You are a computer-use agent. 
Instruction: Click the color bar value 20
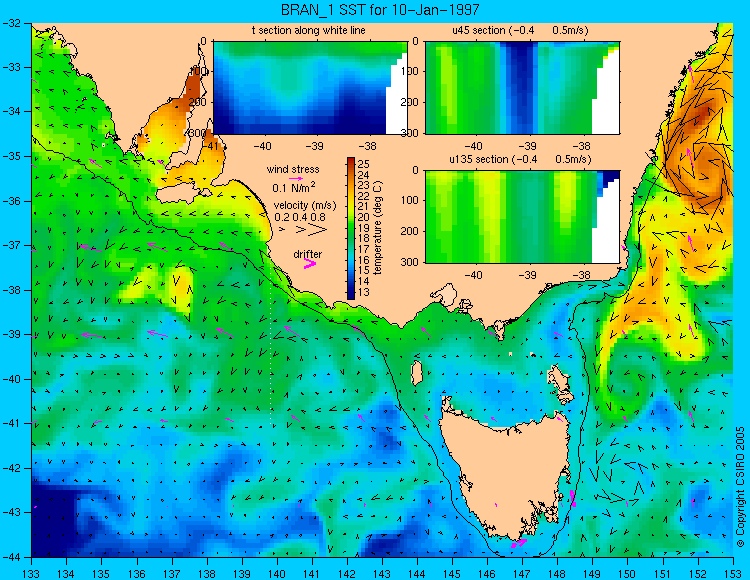pyautogui.click(x=364, y=217)
